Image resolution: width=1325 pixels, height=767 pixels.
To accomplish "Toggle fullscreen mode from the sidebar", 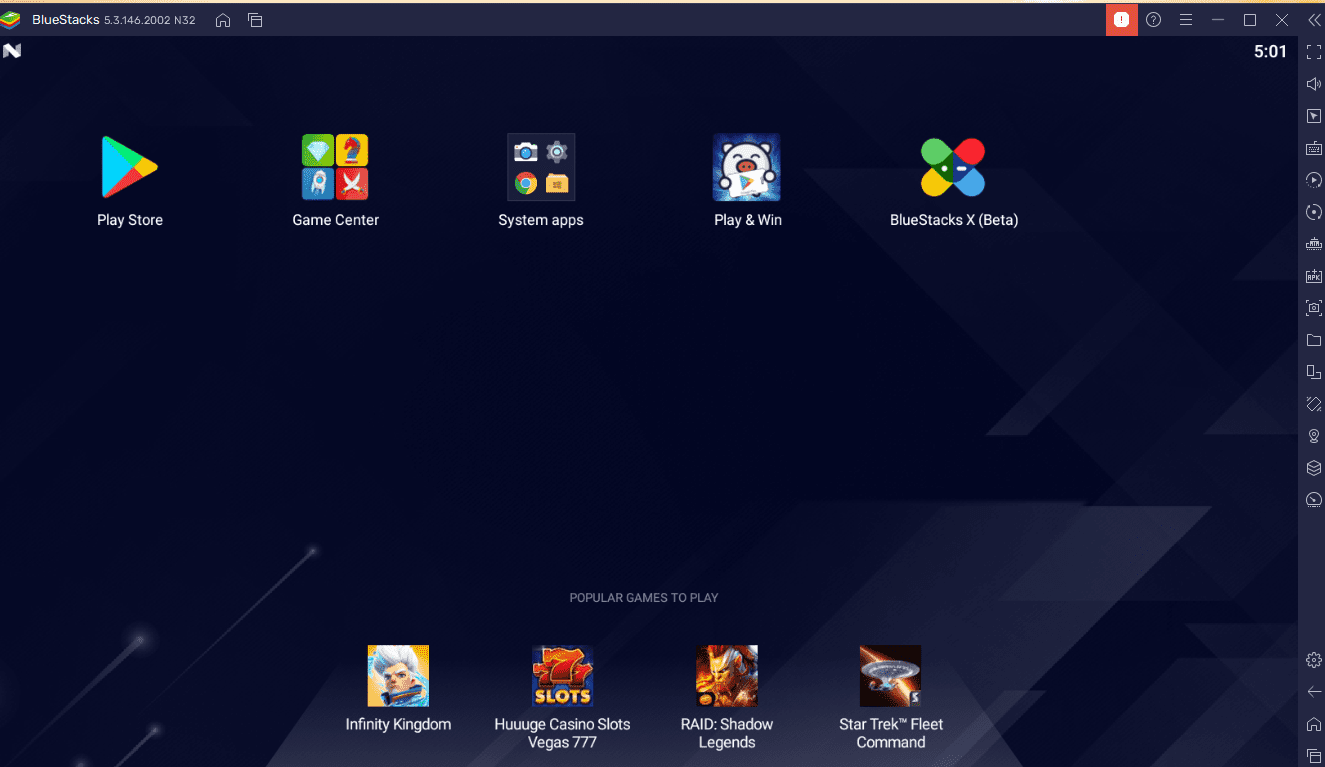I will (x=1314, y=52).
